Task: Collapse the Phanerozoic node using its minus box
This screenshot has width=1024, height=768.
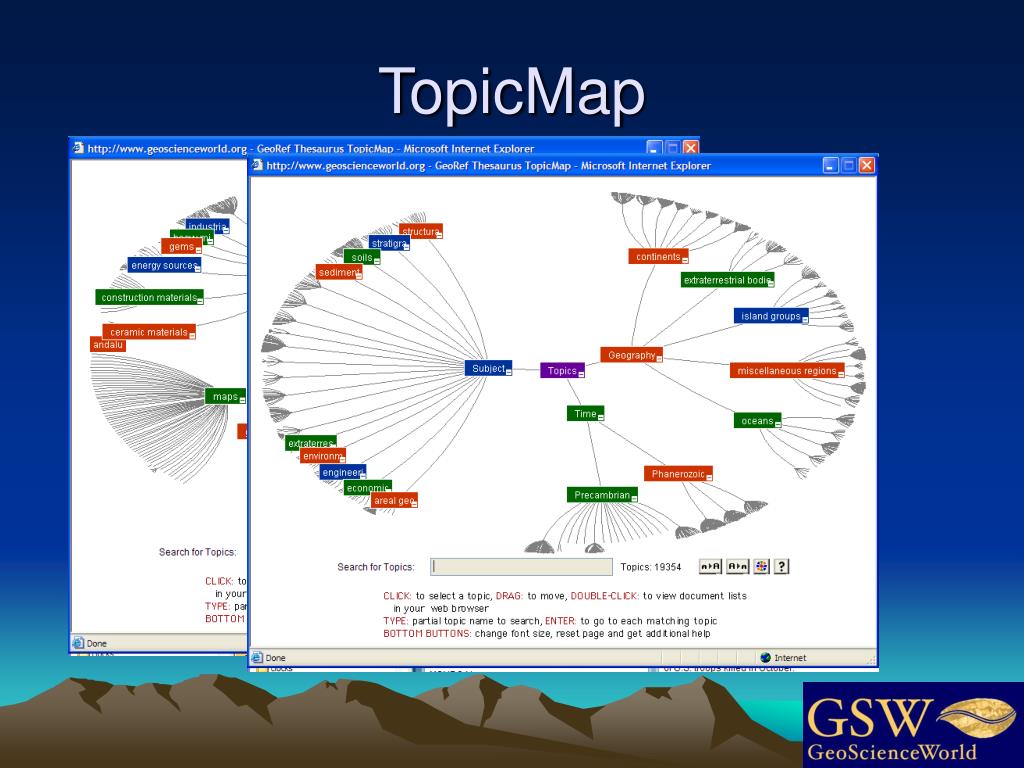Action: (708, 477)
